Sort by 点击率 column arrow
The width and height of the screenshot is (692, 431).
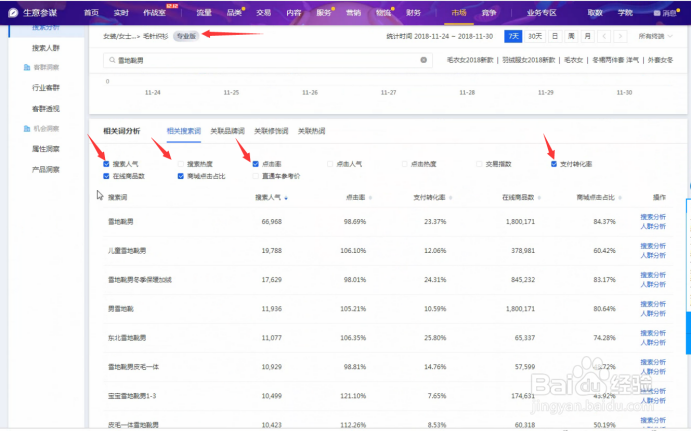370,198
